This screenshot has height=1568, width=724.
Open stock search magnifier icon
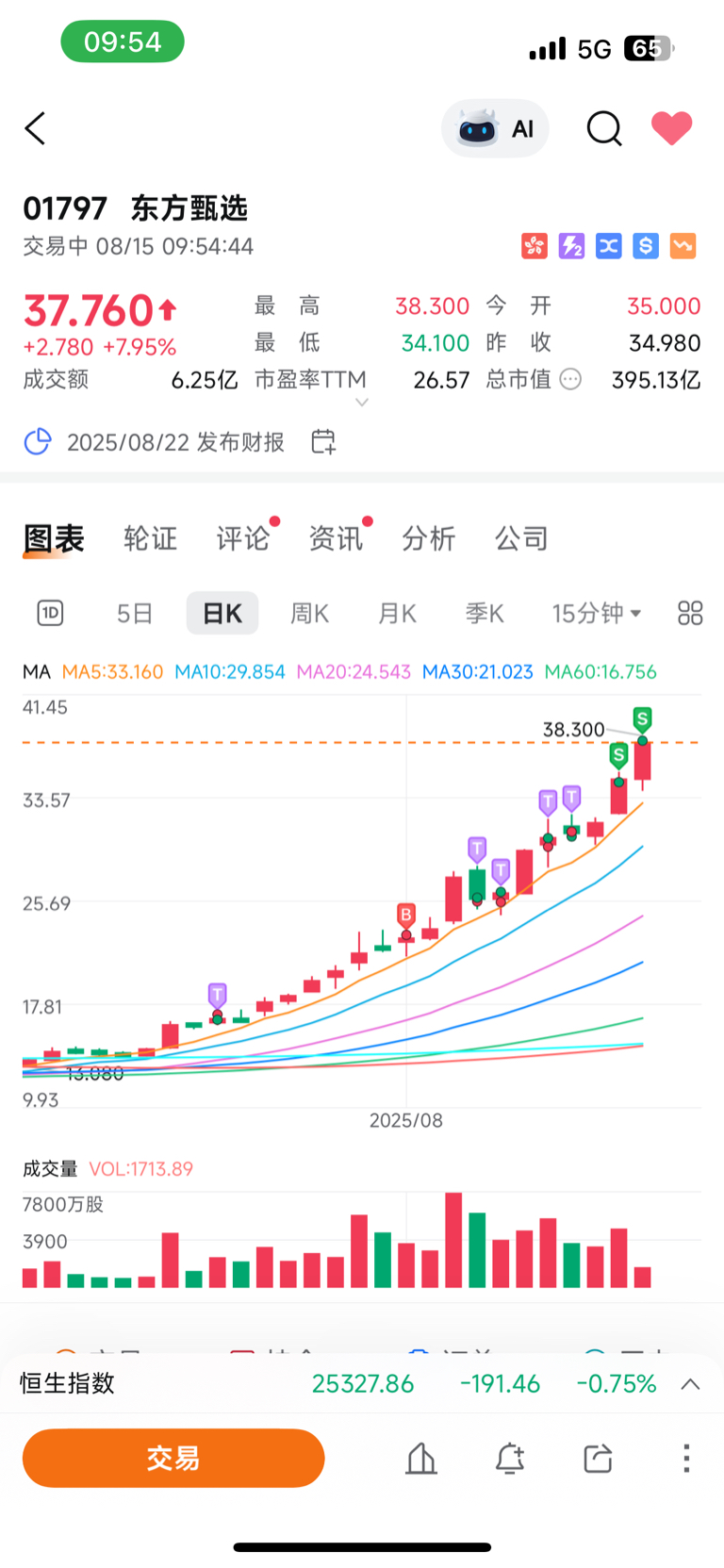coord(604,128)
